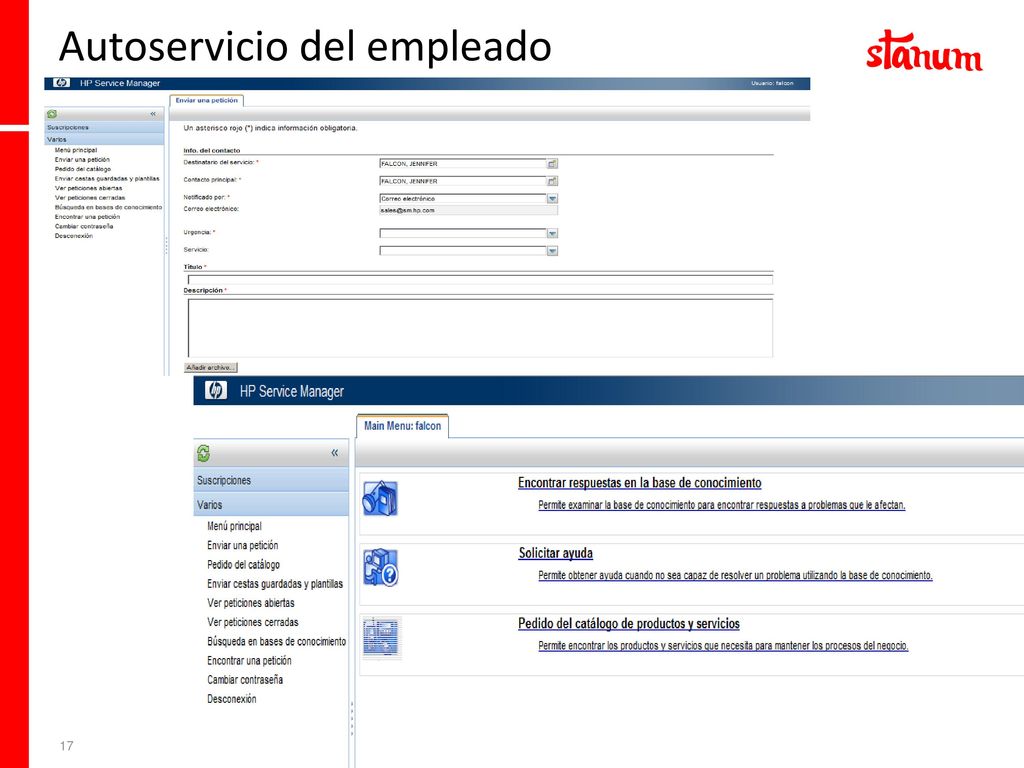Click Desconexión in lower sidebar
The image size is (1024, 768).
pyautogui.click(x=232, y=699)
